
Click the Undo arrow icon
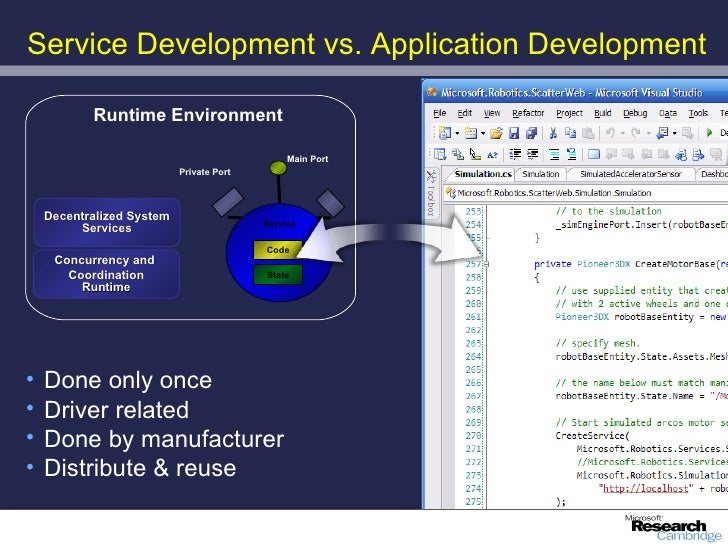(x=610, y=133)
